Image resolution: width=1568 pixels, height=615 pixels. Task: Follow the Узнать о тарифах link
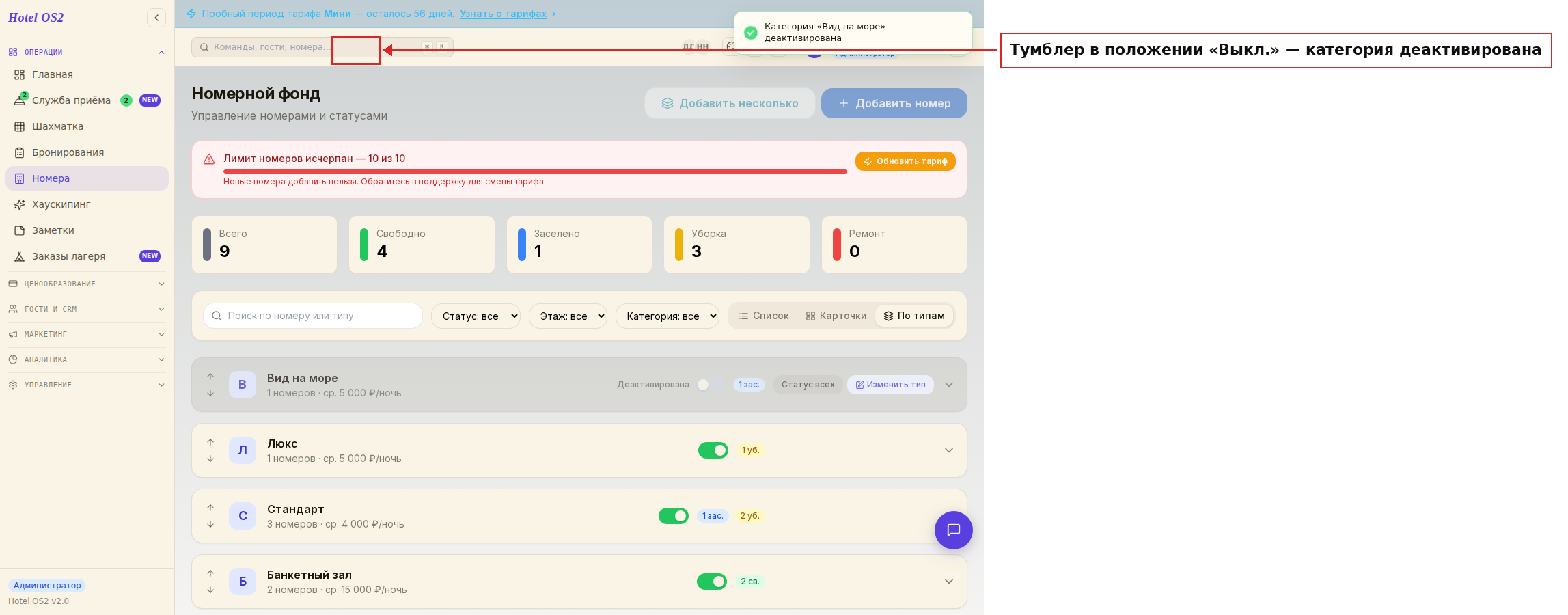point(503,14)
